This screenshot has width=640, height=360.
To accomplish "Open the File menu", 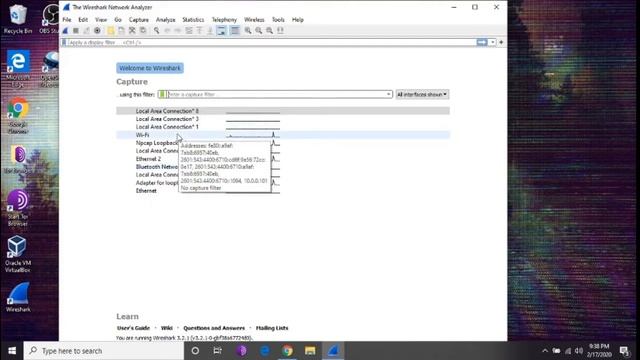I will [67, 20].
